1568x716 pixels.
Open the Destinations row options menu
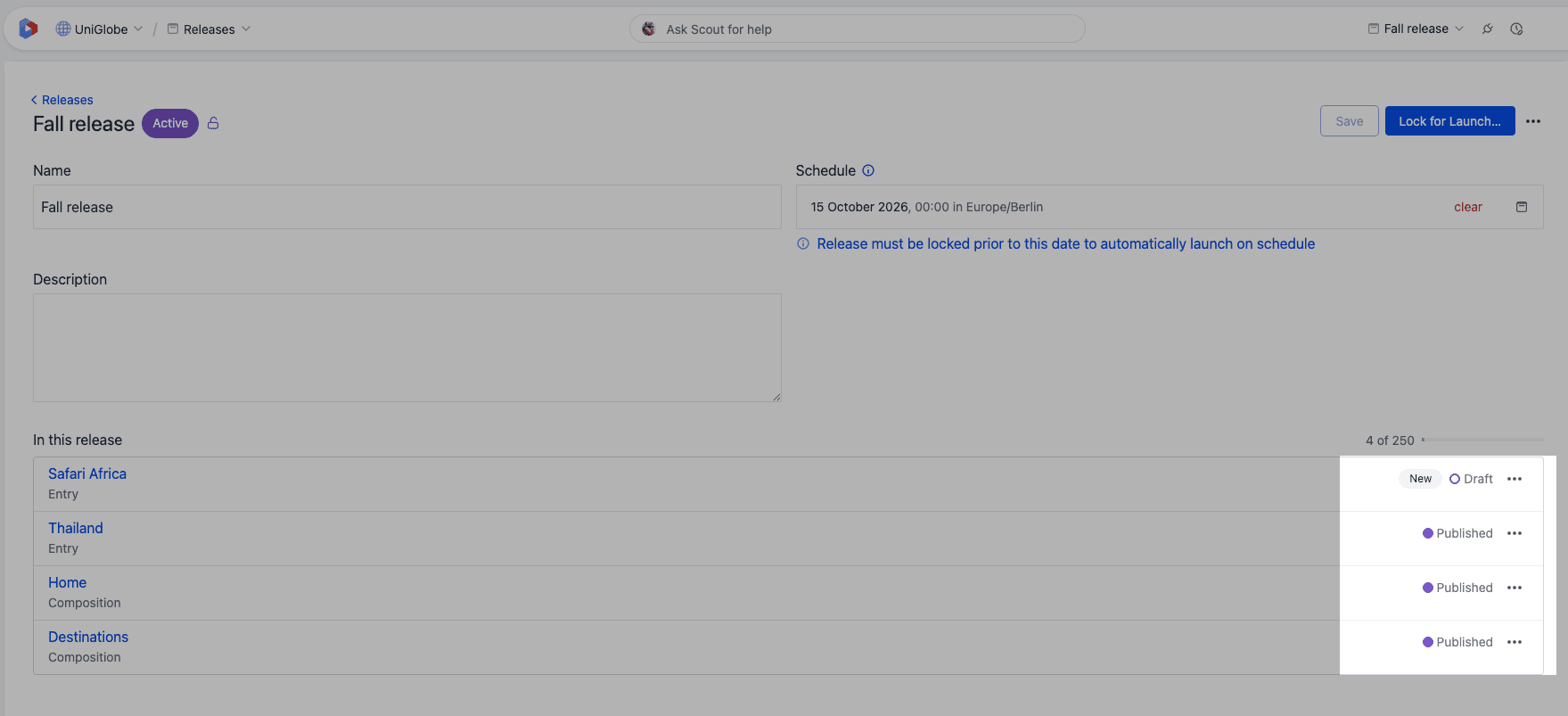click(1515, 642)
